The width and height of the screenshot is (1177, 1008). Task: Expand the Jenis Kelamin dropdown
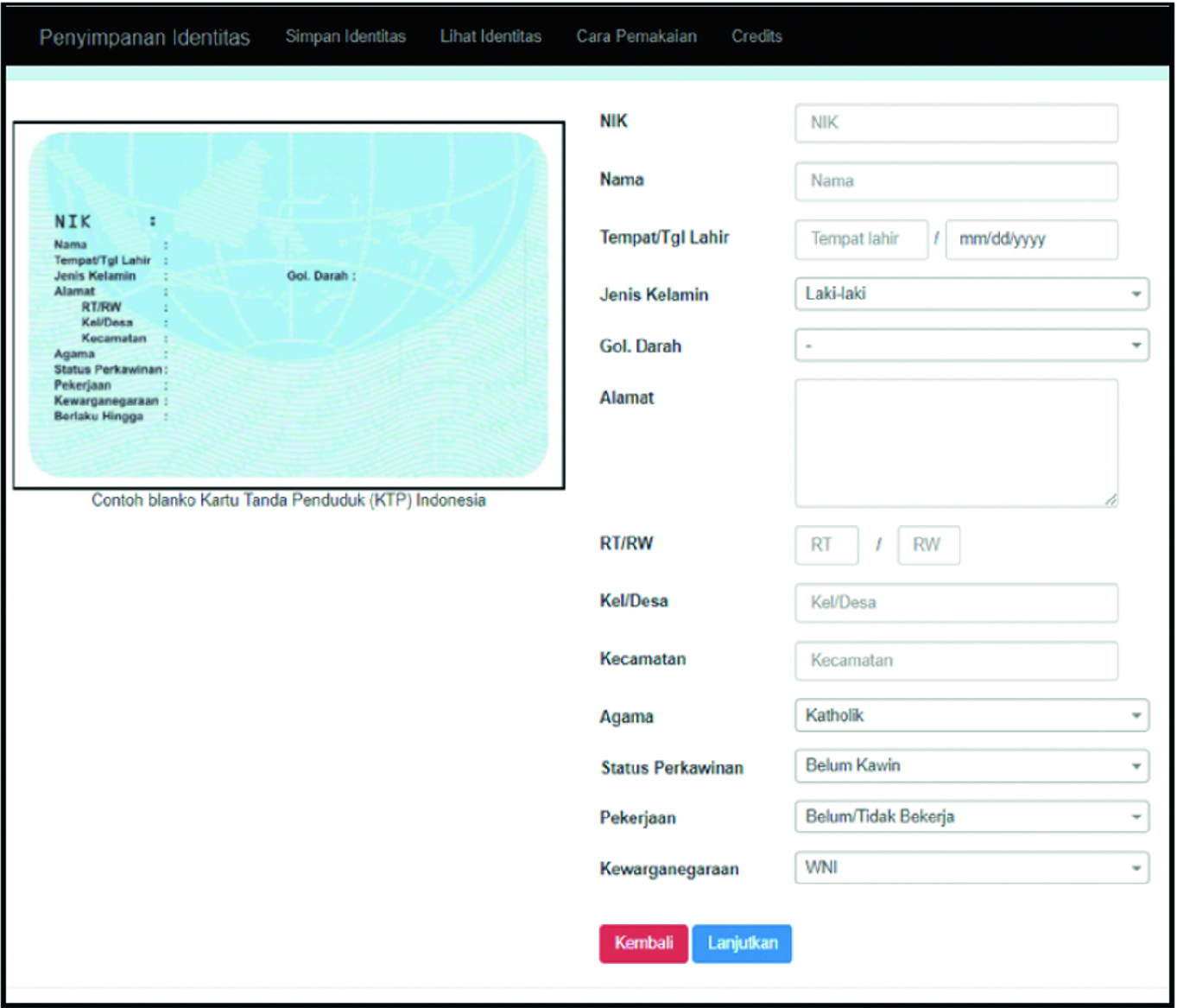[x=971, y=294]
